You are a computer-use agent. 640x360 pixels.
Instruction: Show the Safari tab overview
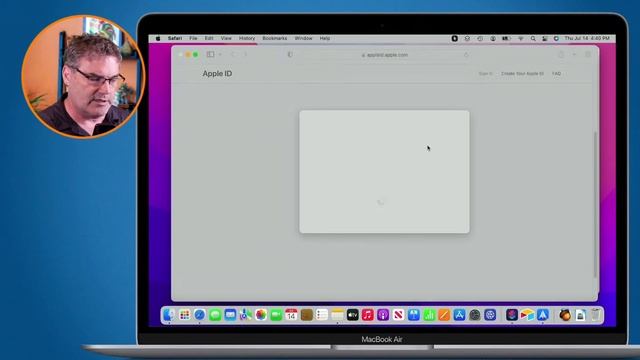(588, 54)
